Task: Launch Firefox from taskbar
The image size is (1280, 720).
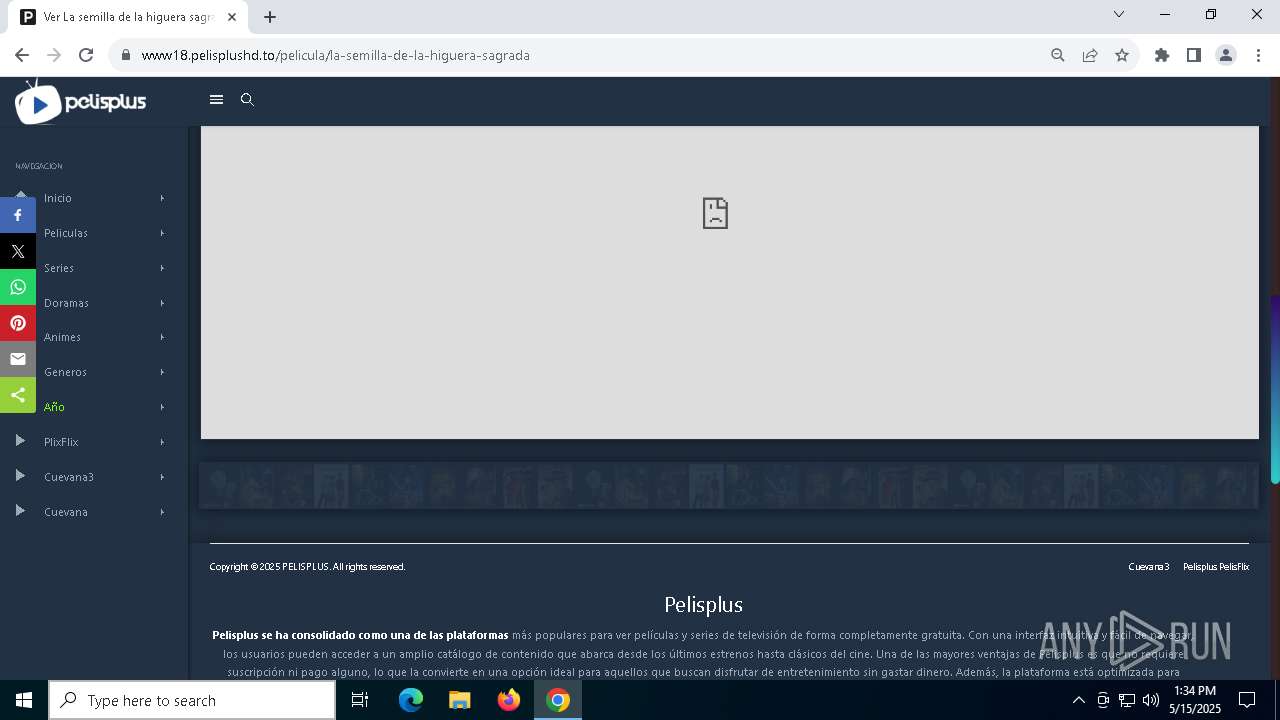Action: tap(509, 700)
